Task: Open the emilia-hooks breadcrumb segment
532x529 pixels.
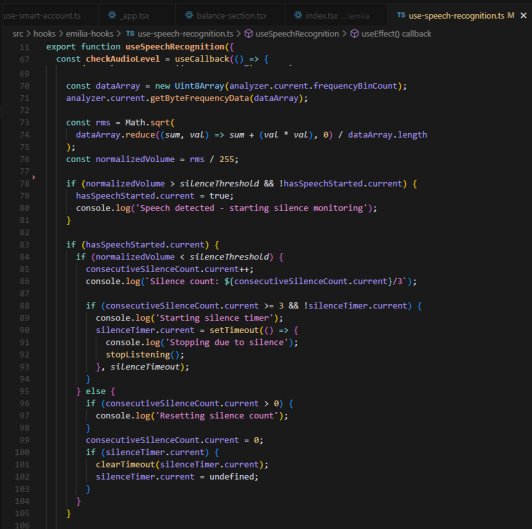Action: 89,34
